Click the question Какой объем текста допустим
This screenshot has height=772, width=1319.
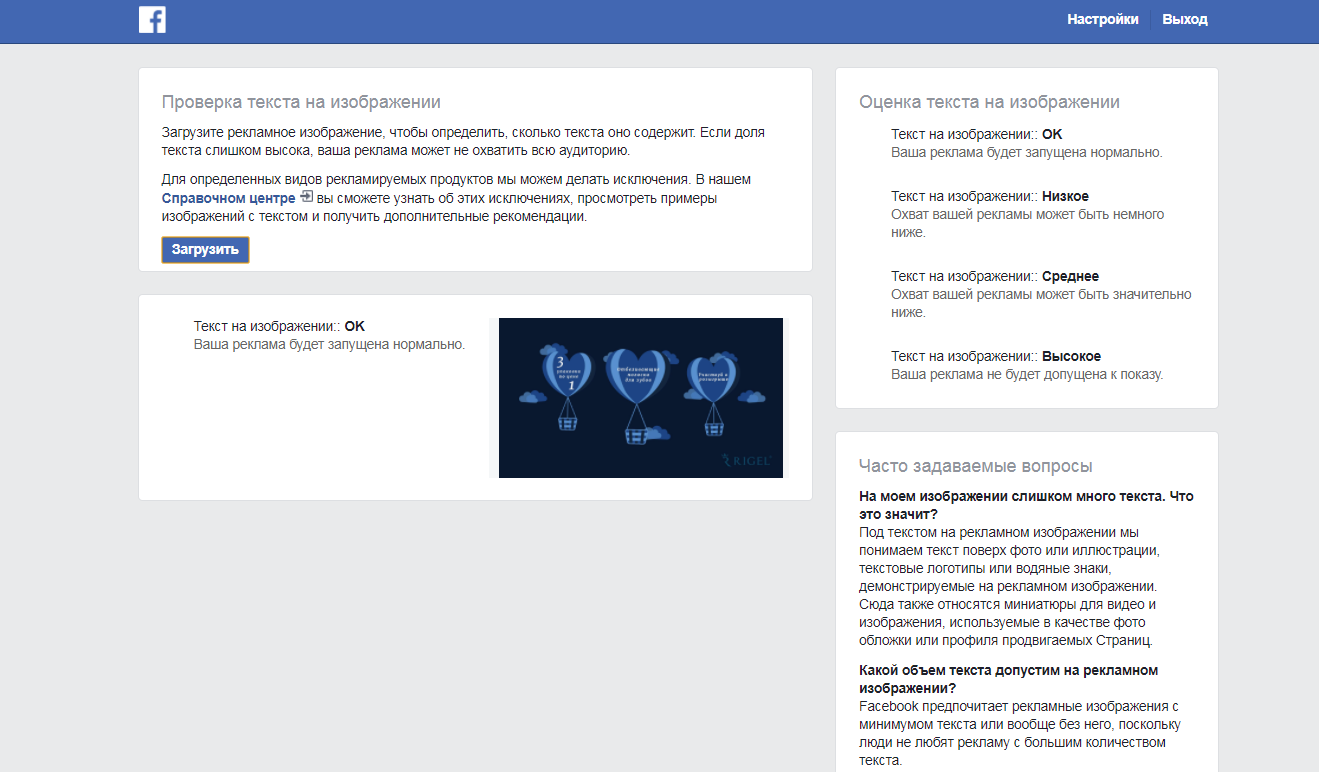(x=1008, y=679)
